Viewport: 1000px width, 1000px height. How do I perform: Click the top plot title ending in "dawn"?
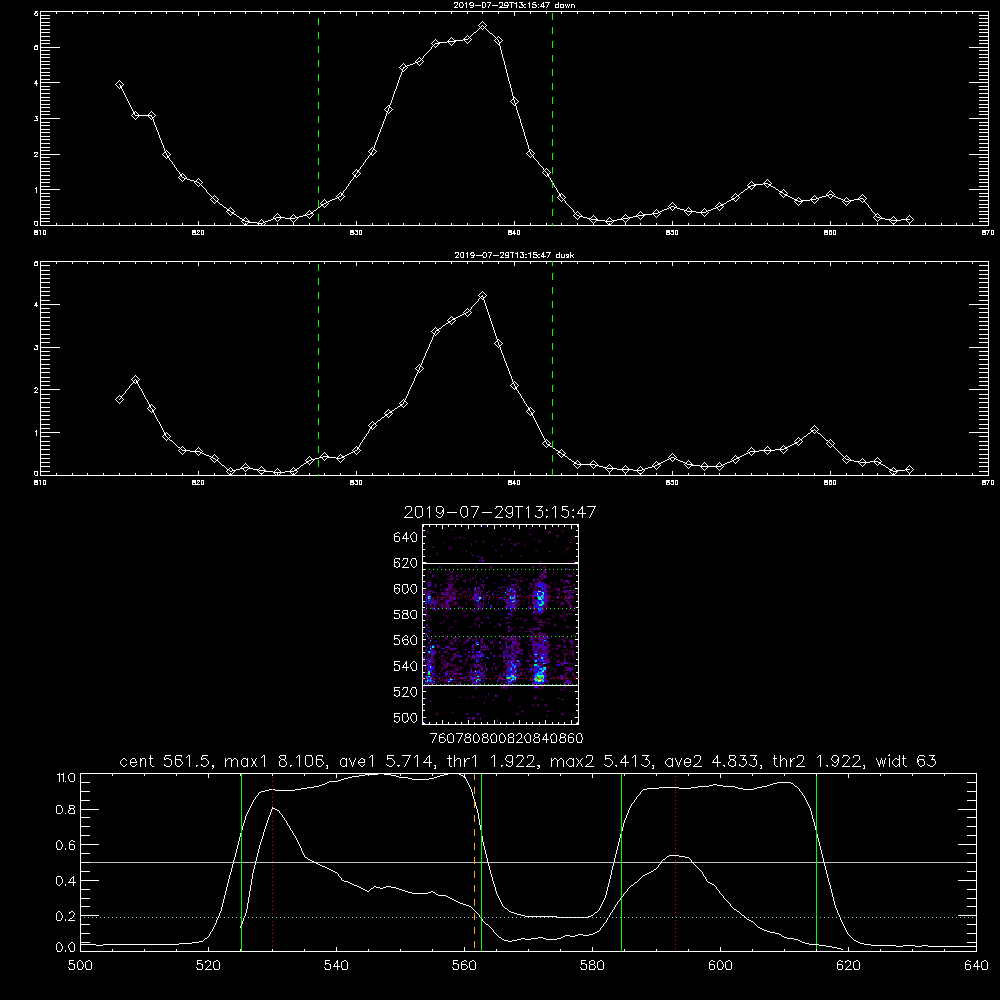pos(514,5)
